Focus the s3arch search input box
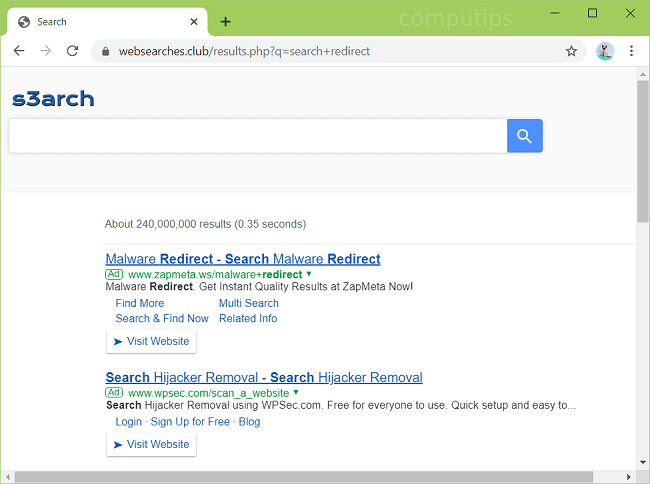The image size is (650, 484). (x=258, y=136)
